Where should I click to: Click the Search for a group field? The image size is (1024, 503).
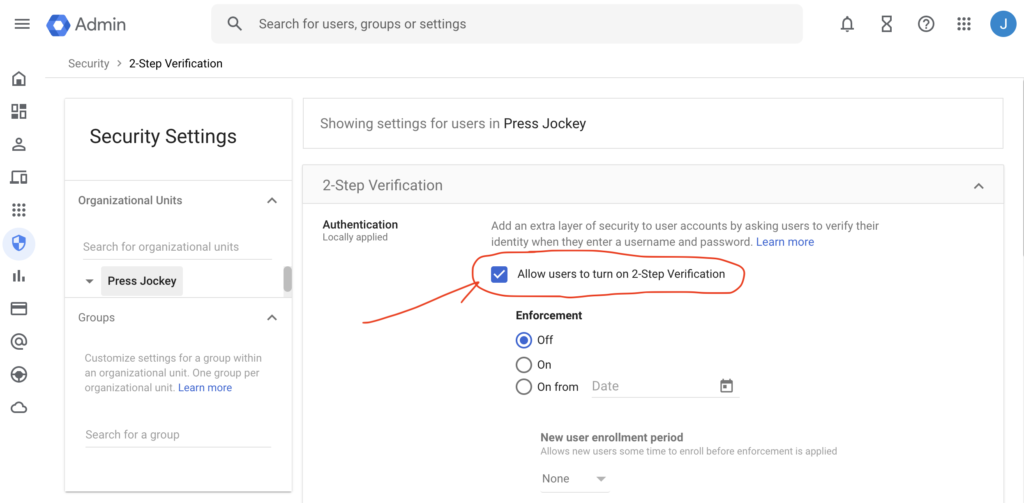click(x=176, y=435)
